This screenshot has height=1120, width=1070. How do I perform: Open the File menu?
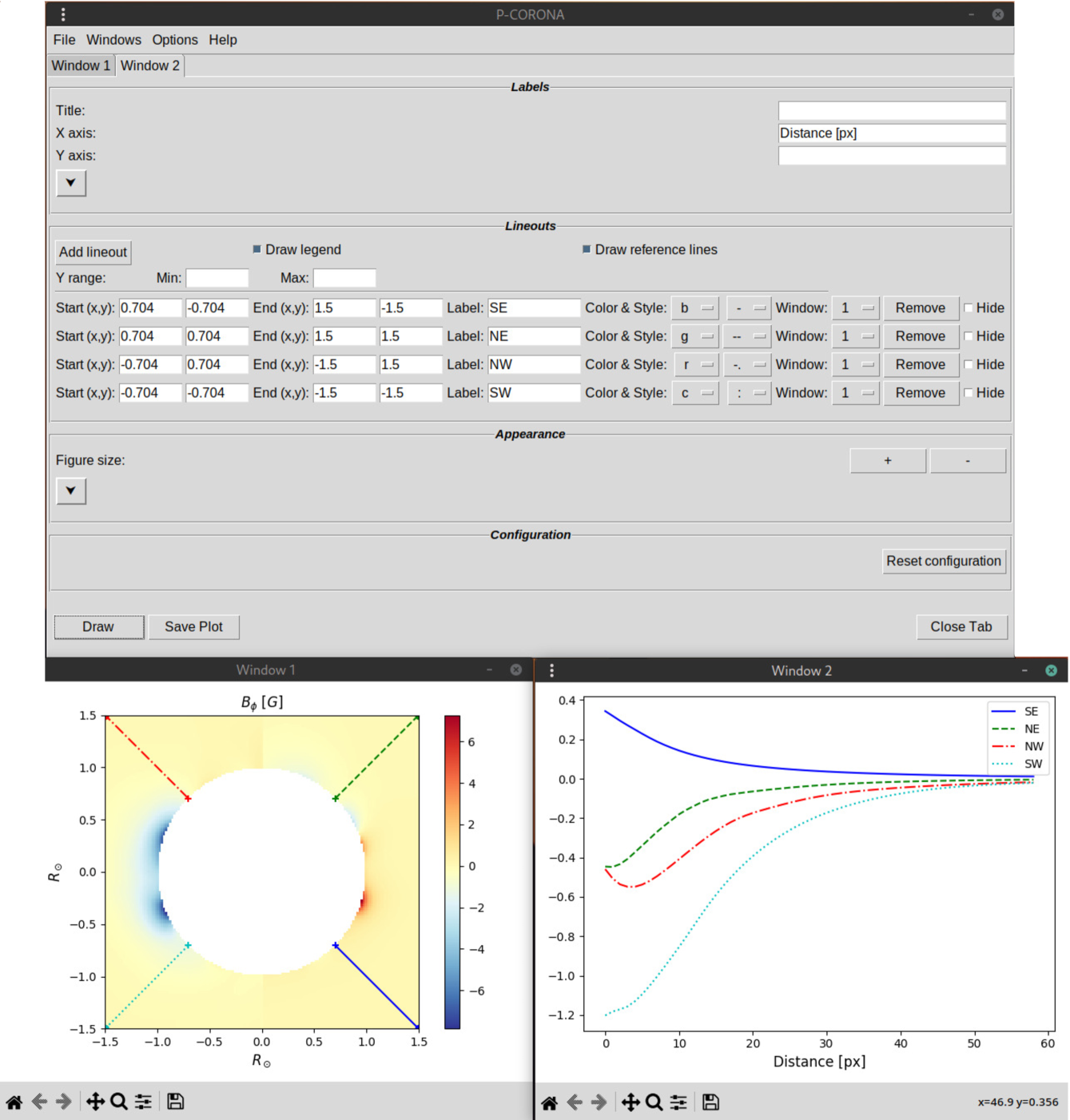click(64, 40)
